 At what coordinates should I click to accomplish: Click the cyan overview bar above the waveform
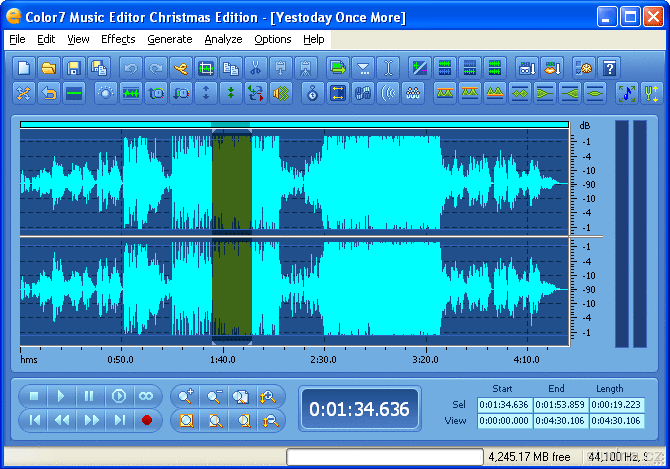pyautogui.click(x=294, y=124)
